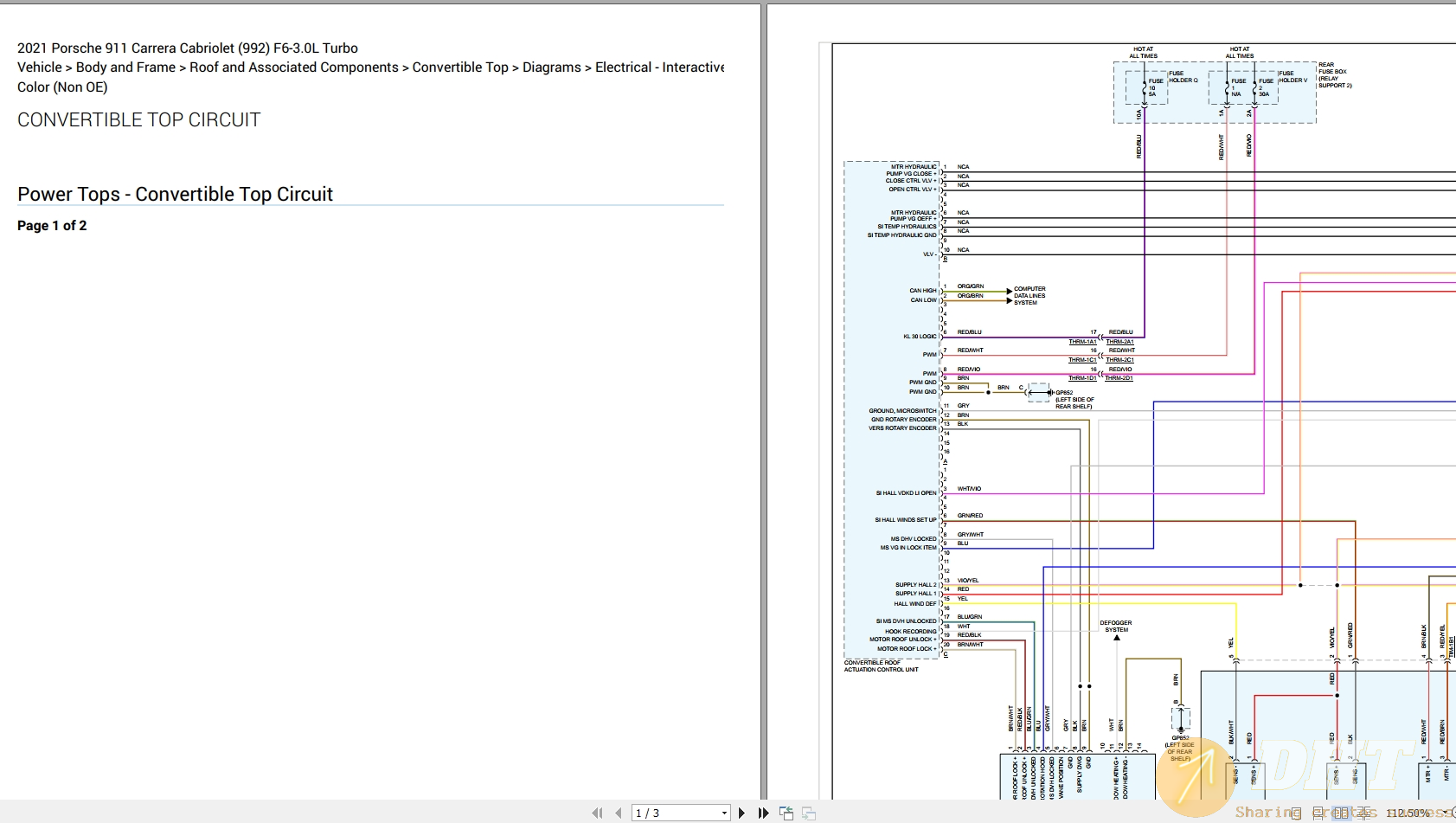
Task: Click the 'THRM-2D1' connector label
Action: coord(1119,378)
